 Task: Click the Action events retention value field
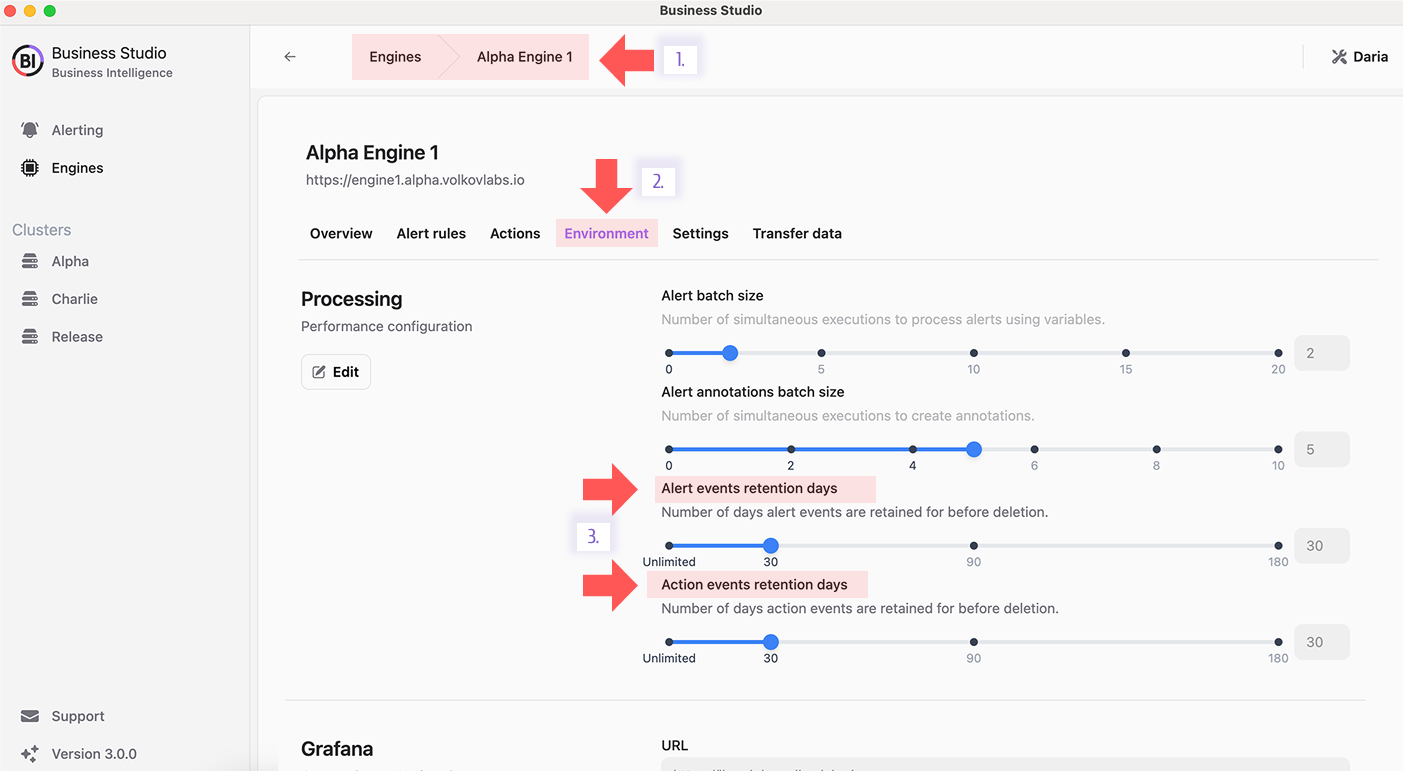tap(1322, 642)
